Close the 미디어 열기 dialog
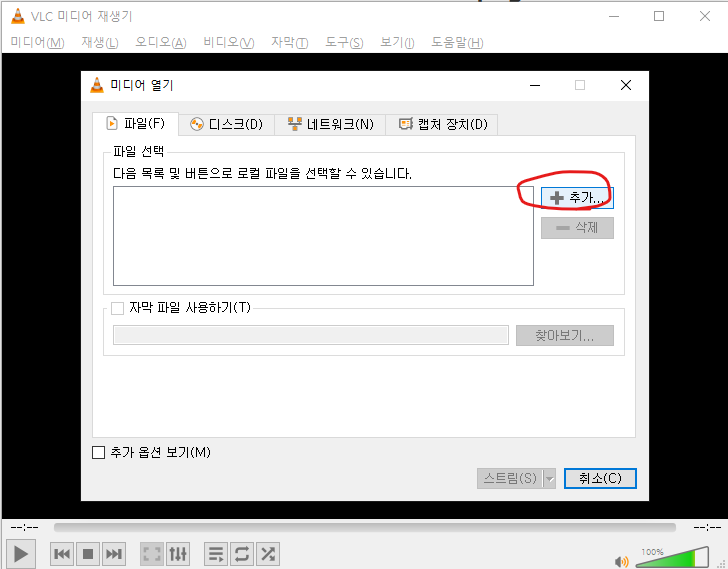 [626, 85]
